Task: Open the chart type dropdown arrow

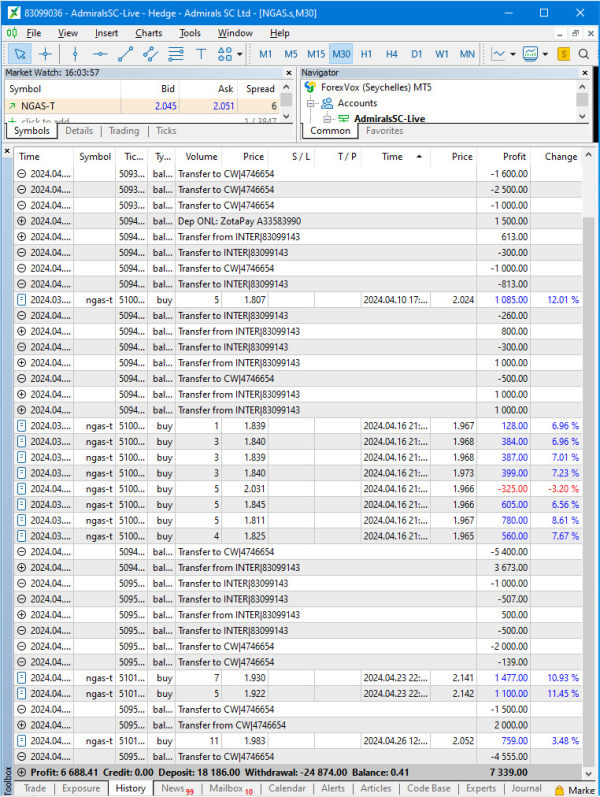Action: click(513, 54)
